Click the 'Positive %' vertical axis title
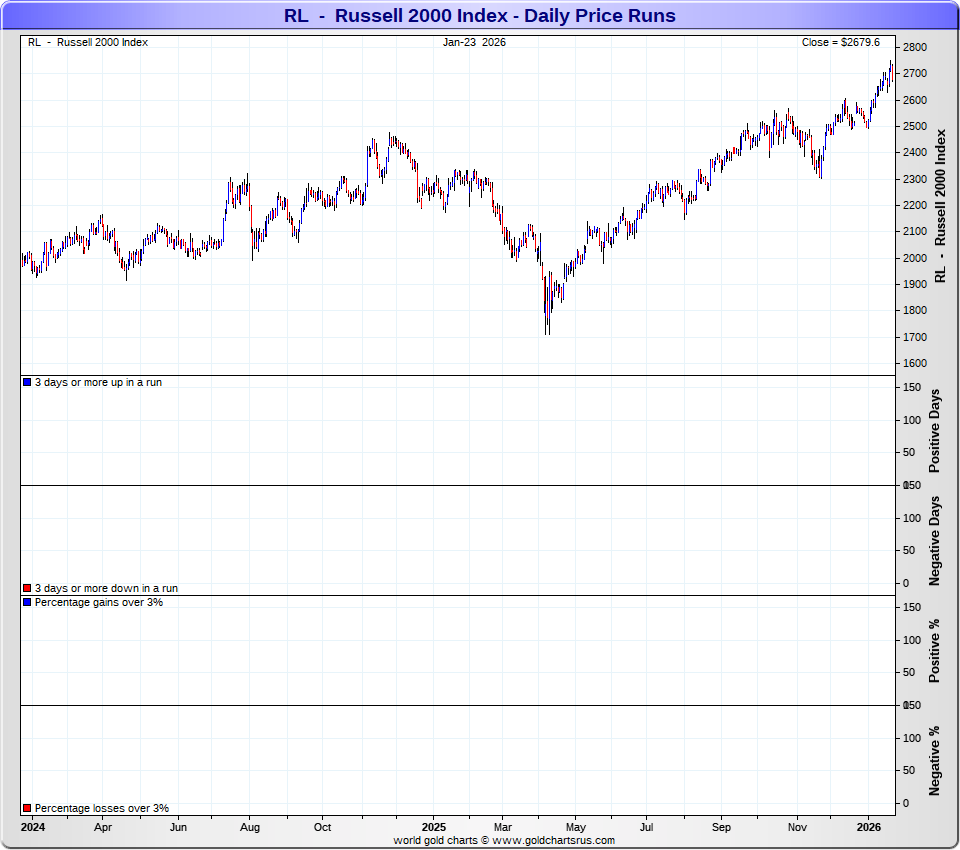 click(934, 651)
